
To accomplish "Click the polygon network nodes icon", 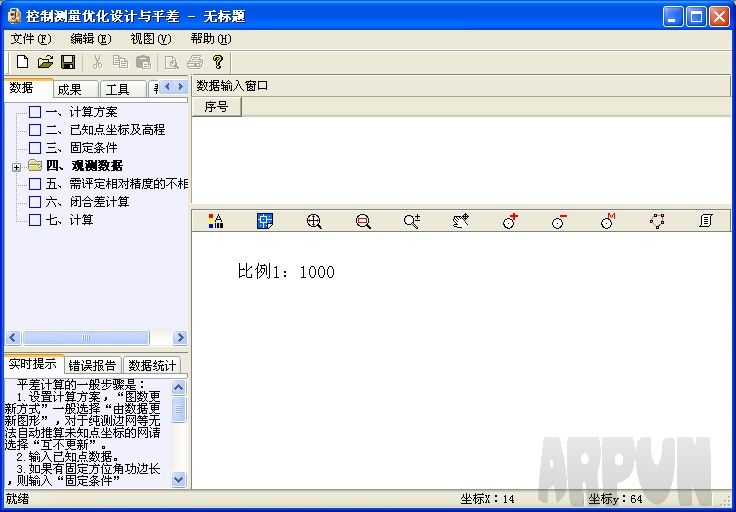I will point(657,221).
